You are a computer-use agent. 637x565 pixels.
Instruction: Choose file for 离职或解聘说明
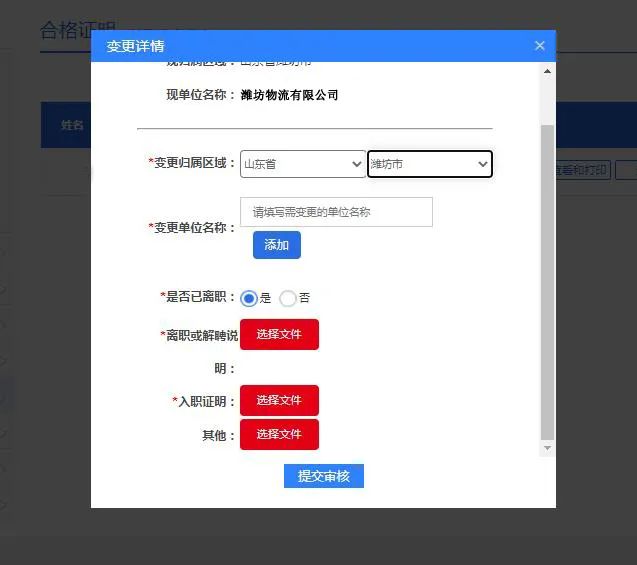279,334
